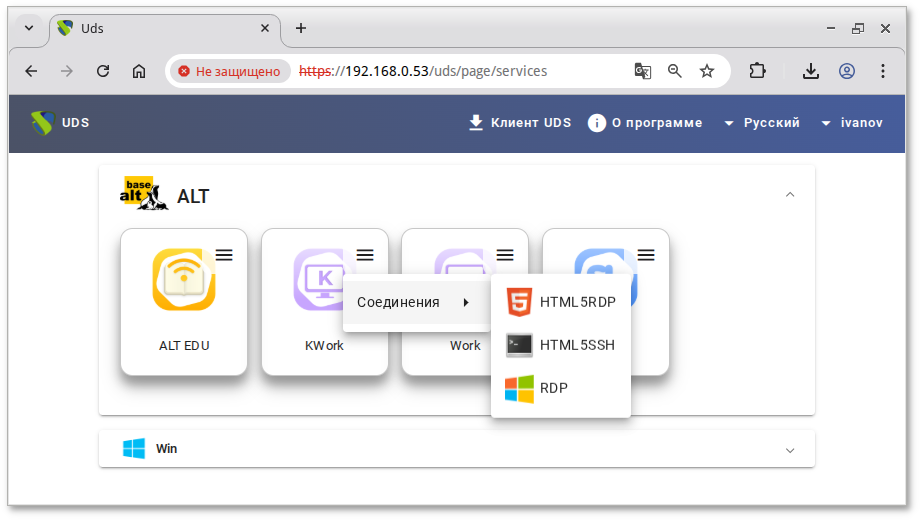Open ALT EDU card hamburger menu
This screenshot has height=520, width=920.
click(224, 255)
